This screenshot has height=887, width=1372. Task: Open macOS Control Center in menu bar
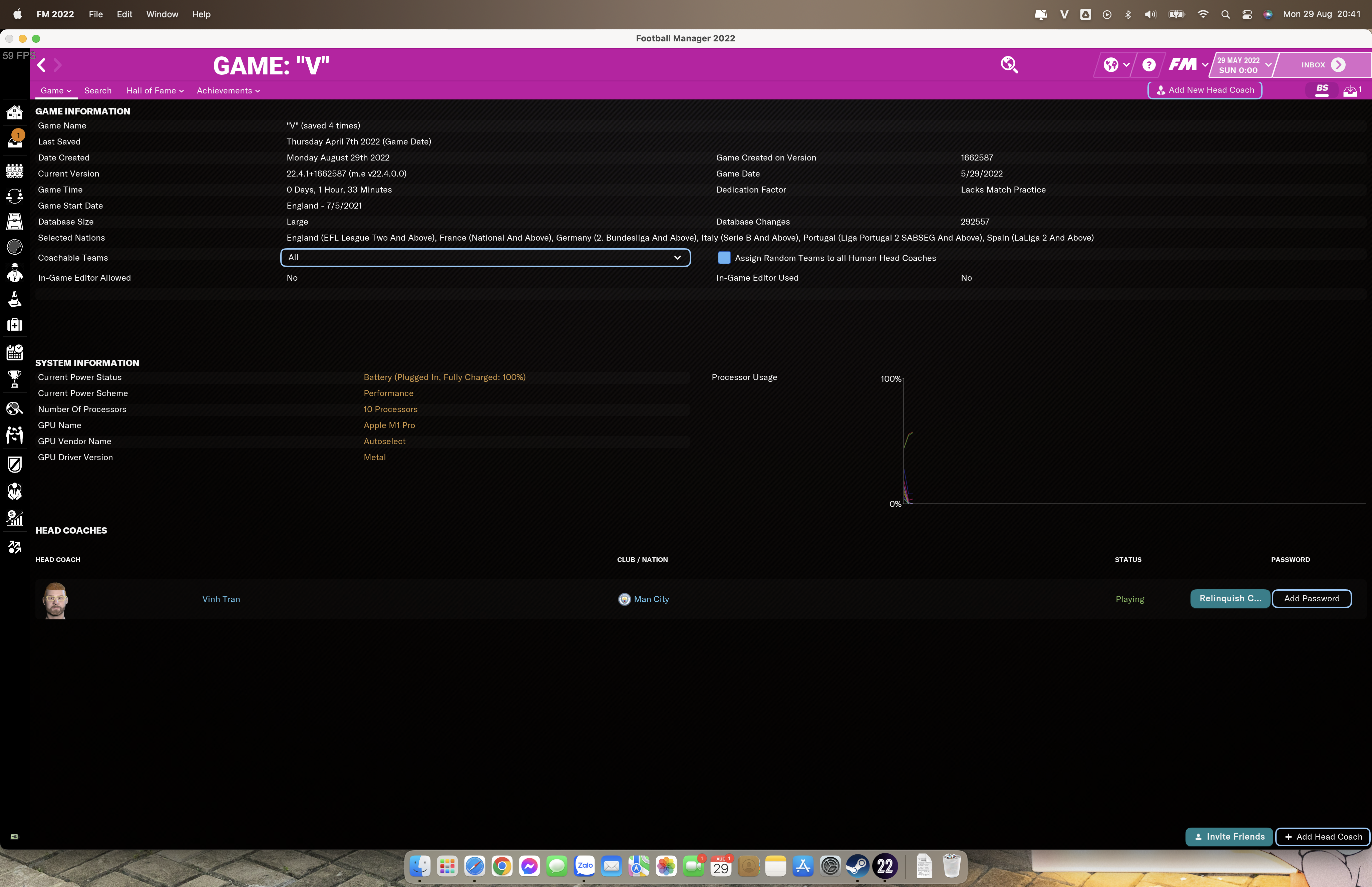pos(1247,14)
